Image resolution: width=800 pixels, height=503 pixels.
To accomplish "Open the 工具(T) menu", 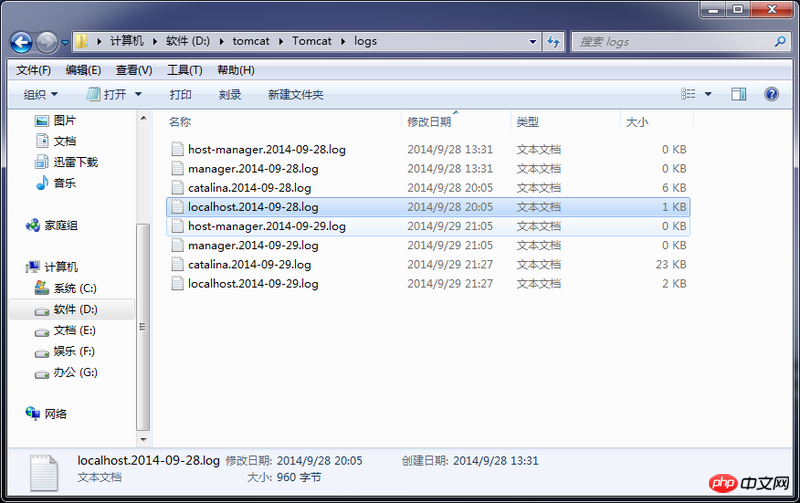I will 185,70.
